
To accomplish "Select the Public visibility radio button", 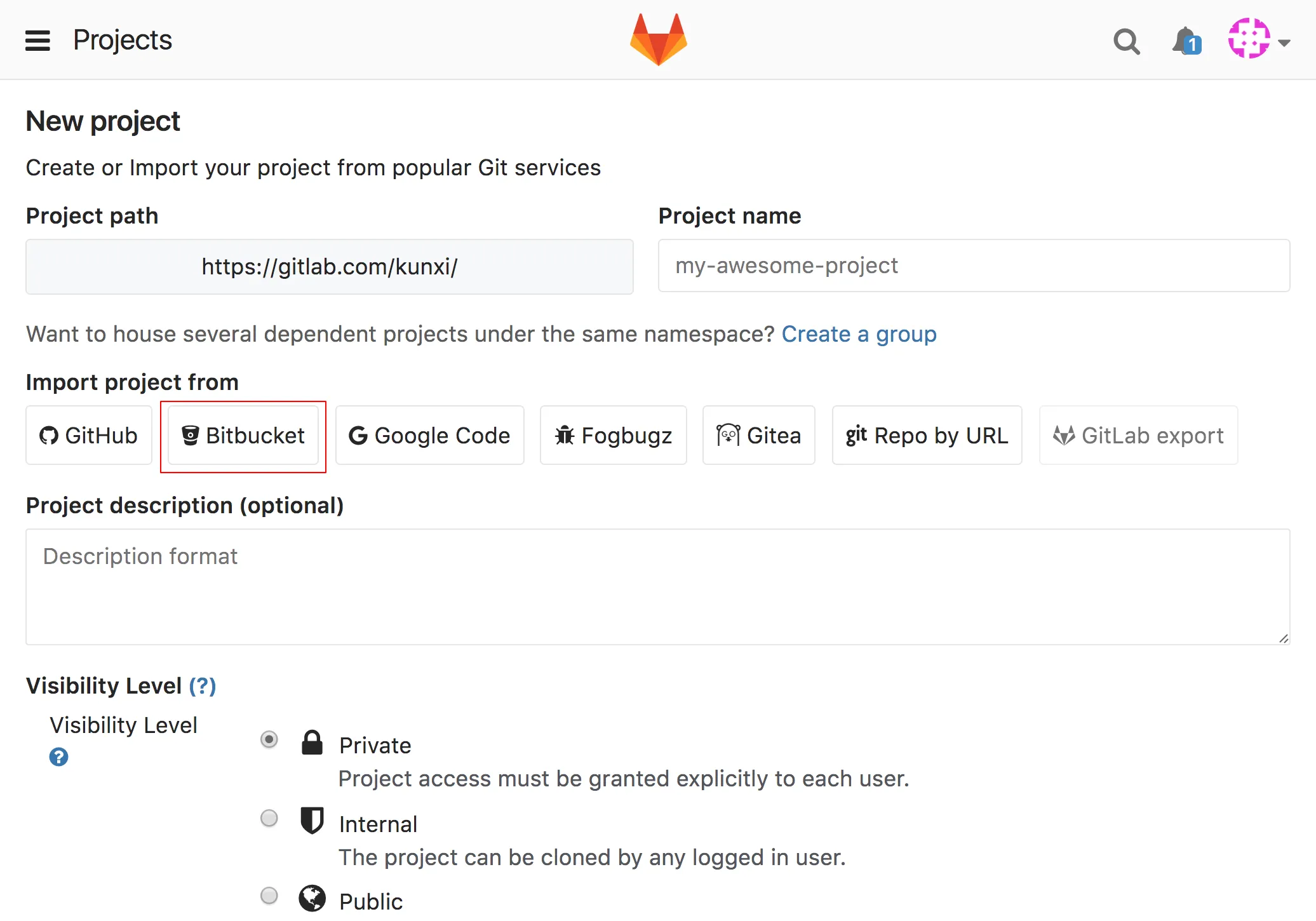I will point(269,896).
